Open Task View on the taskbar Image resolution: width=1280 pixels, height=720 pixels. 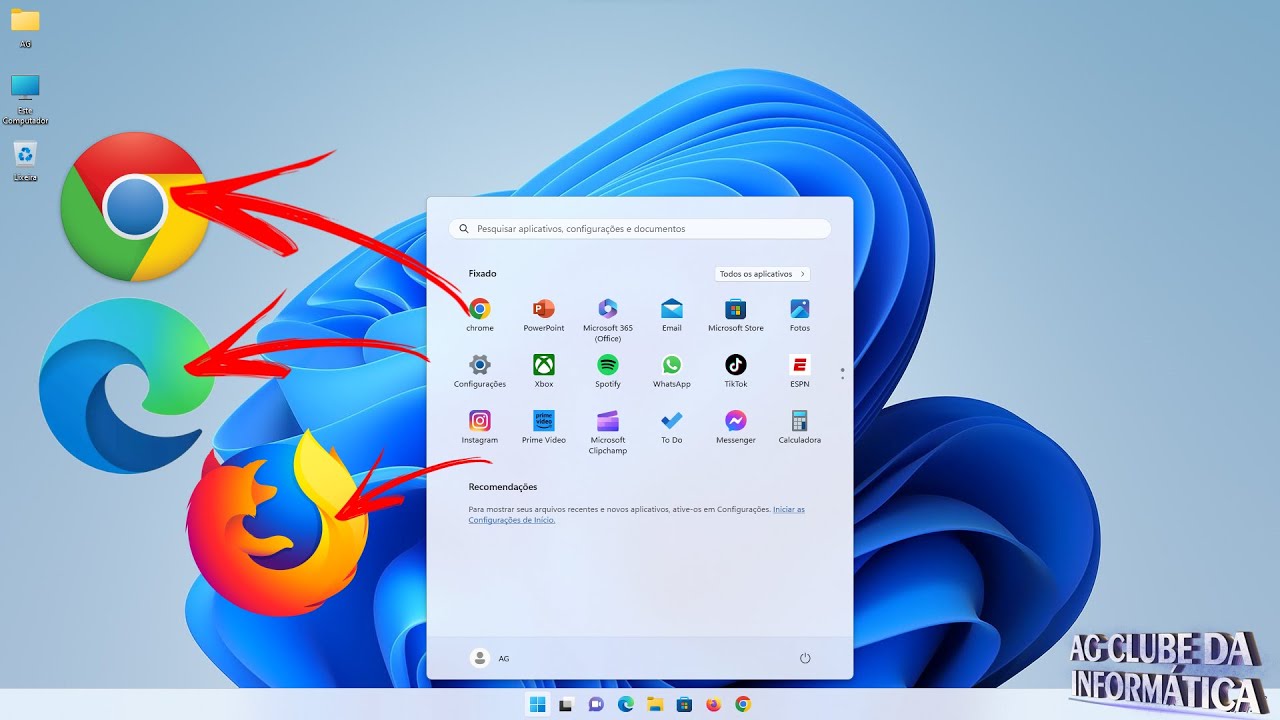pos(566,704)
